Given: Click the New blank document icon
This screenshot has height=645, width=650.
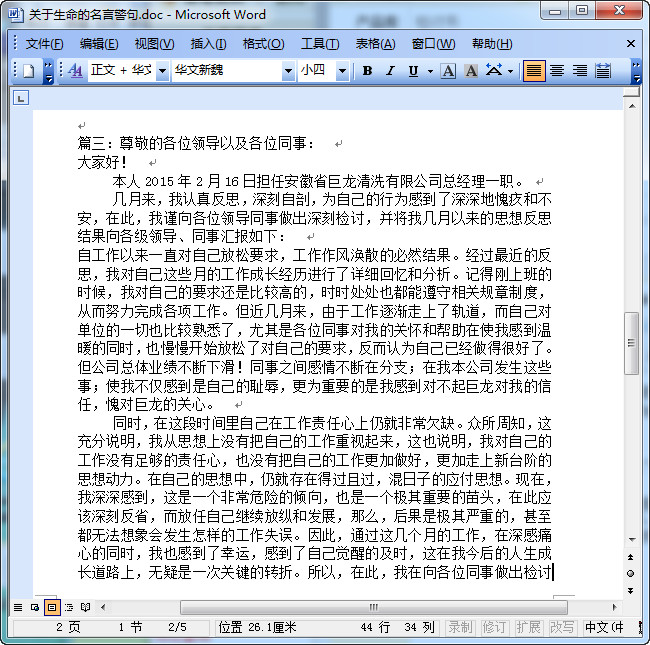Looking at the screenshot, I should [29, 71].
